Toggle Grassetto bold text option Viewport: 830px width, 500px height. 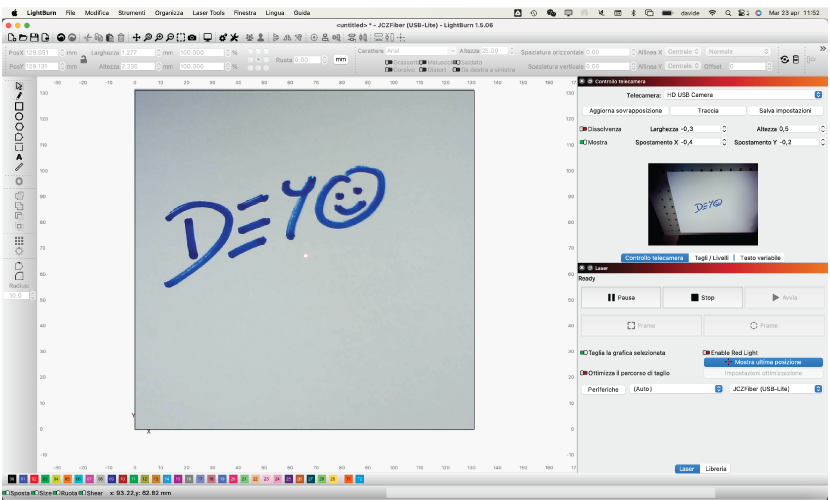pos(389,62)
